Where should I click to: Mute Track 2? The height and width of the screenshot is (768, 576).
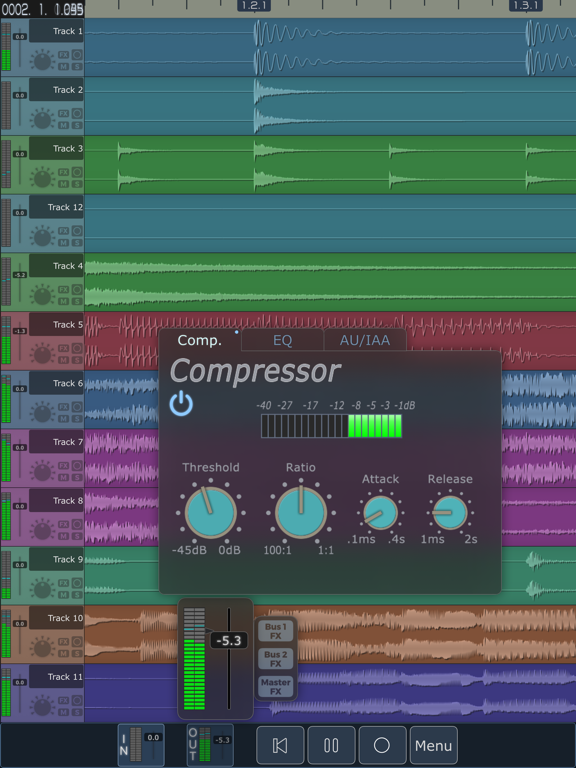(64, 125)
